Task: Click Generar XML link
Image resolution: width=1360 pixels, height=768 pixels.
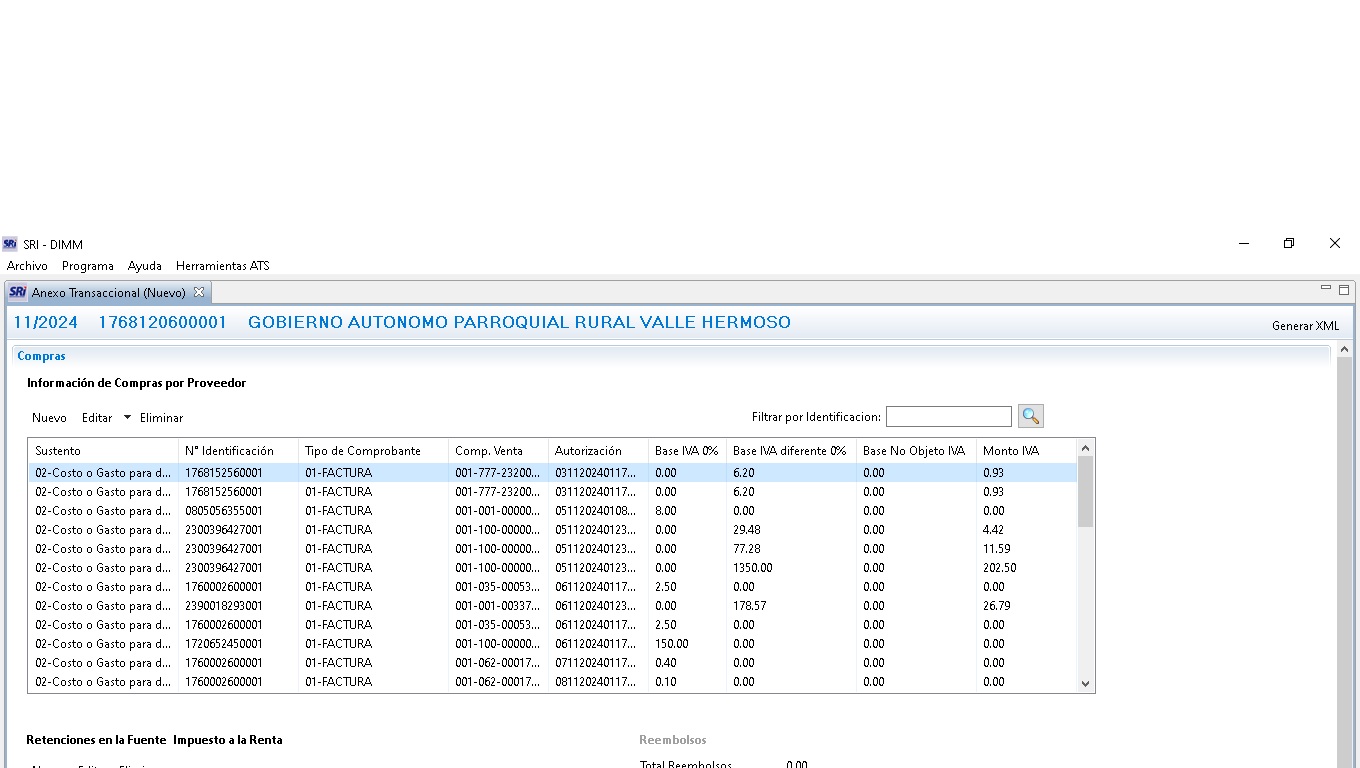Action: (x=1304, y=326)
